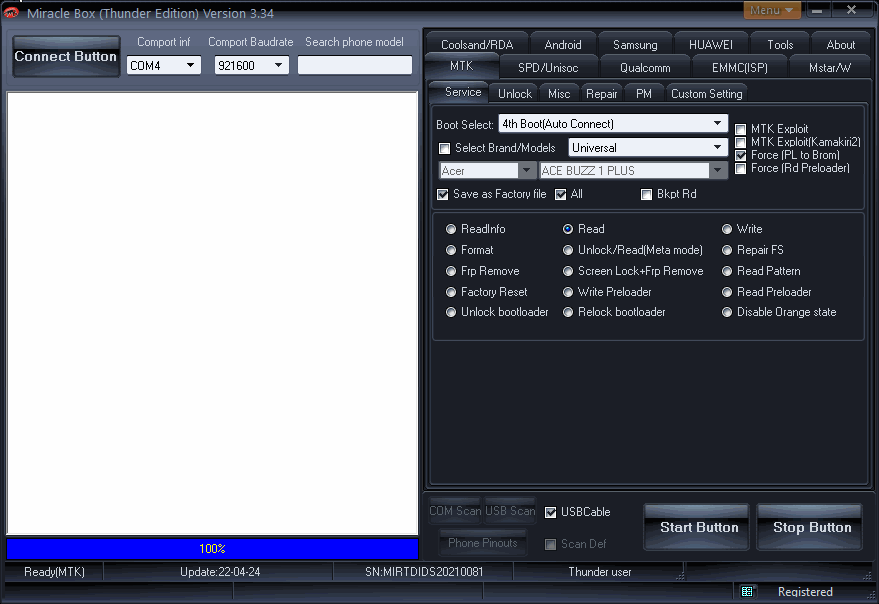Click the COM Scan button

click(455, 511)
